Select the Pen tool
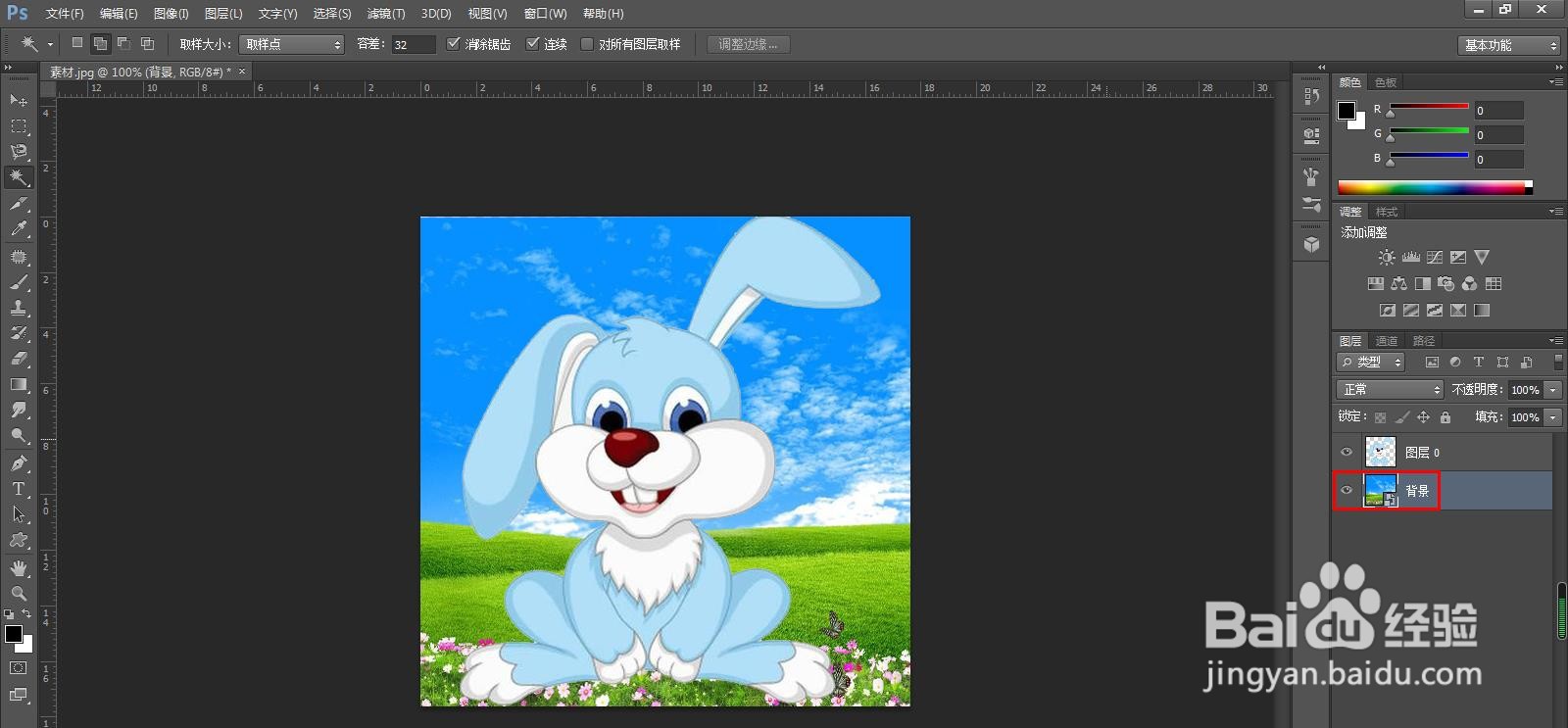The width and height of the screenshot is (1568, 728). pyautogui.click(x=19, y=463)
